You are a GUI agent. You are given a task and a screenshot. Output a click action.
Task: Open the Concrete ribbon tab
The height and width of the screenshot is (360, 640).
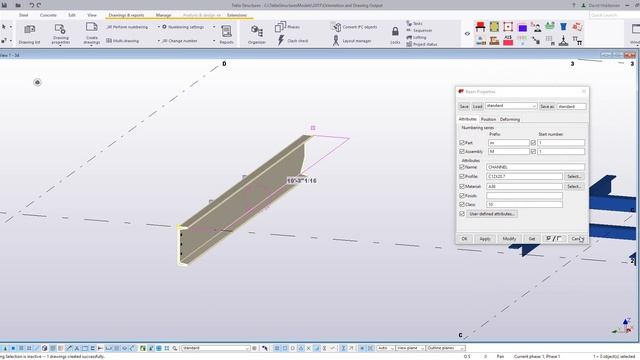click(48, 15)
